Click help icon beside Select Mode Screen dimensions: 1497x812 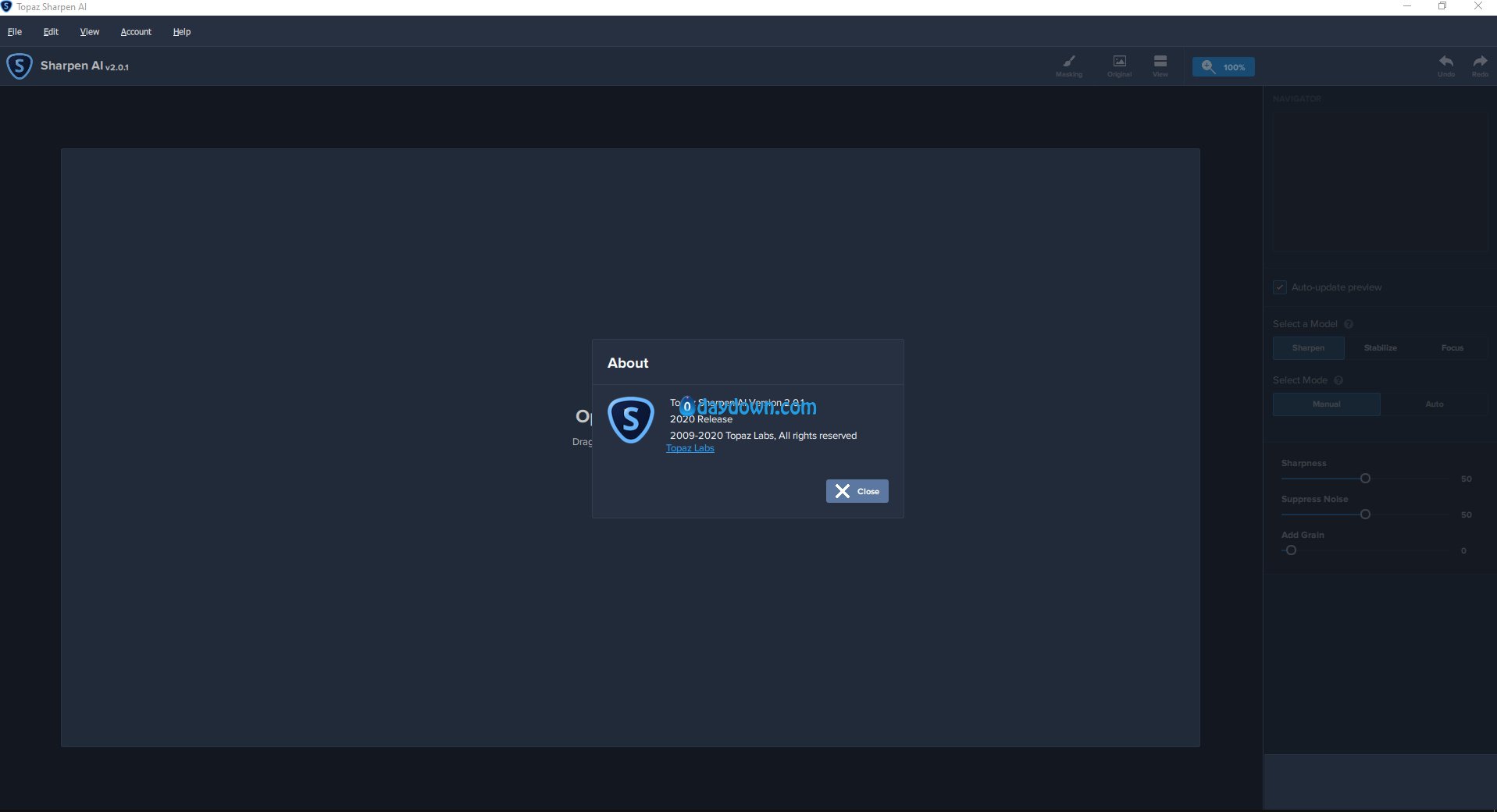(1338, 380)
